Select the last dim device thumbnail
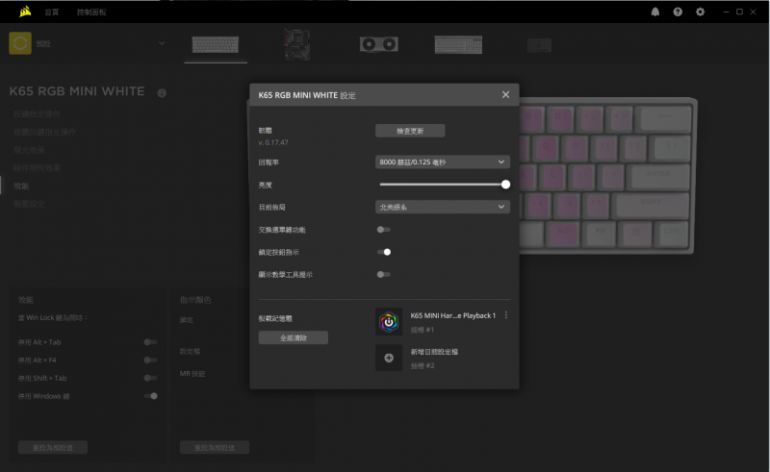770x472 pixels. tap(539, 45)
